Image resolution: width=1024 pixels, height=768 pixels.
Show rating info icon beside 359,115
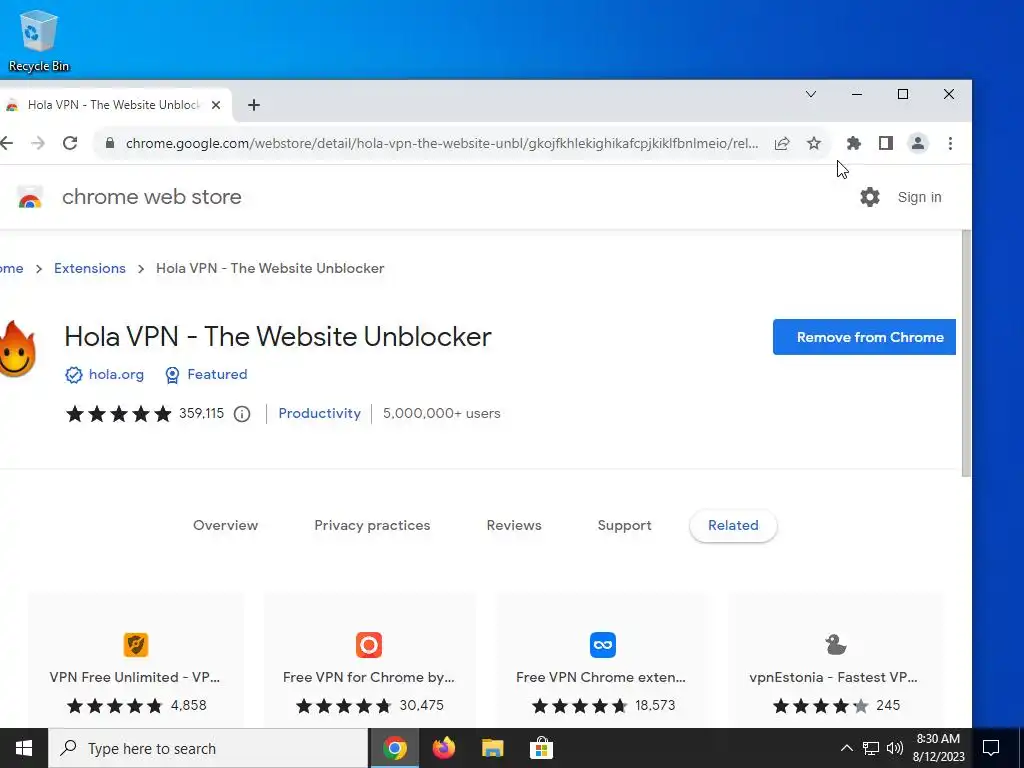point(242,414)
